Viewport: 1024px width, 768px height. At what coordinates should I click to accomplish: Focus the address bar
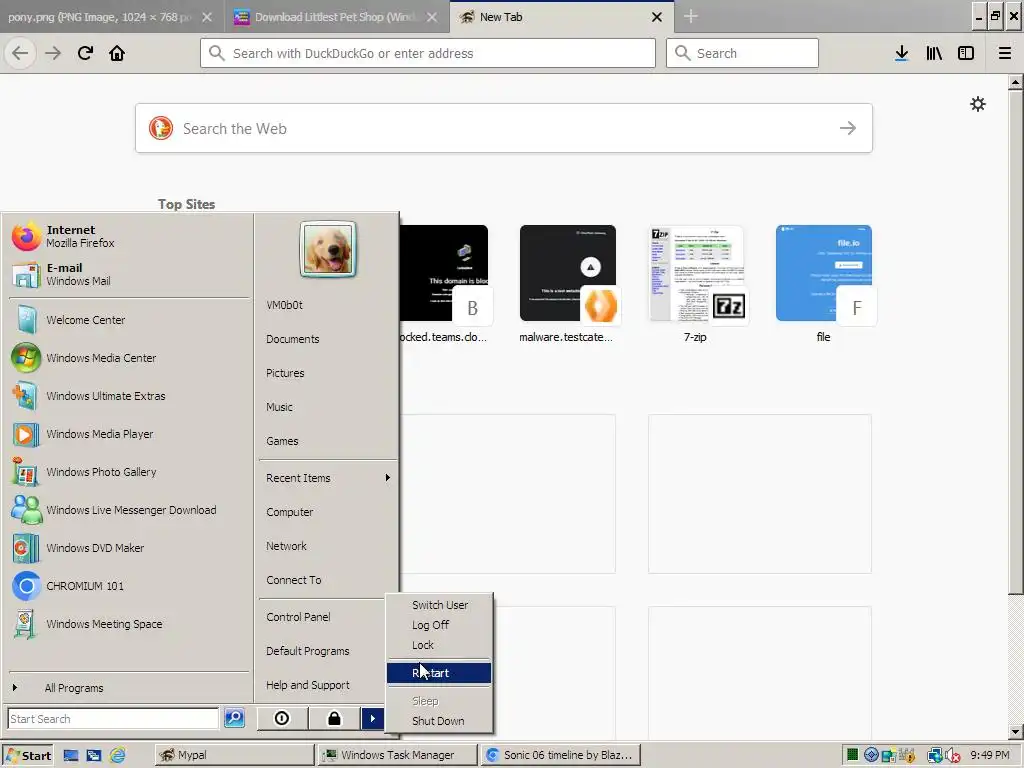coord(428,53)
